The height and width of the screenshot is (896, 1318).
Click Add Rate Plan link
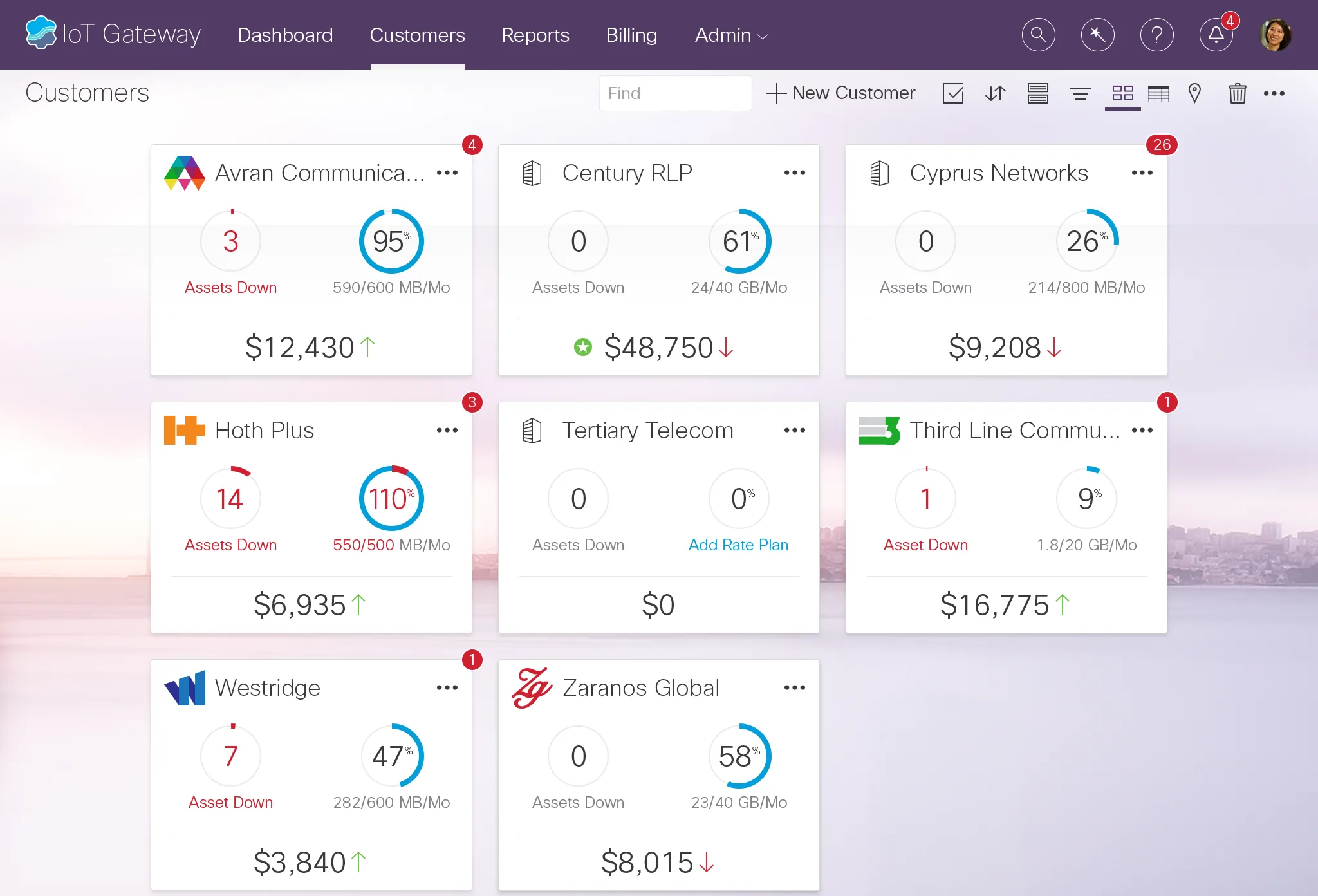pos(738,545)
